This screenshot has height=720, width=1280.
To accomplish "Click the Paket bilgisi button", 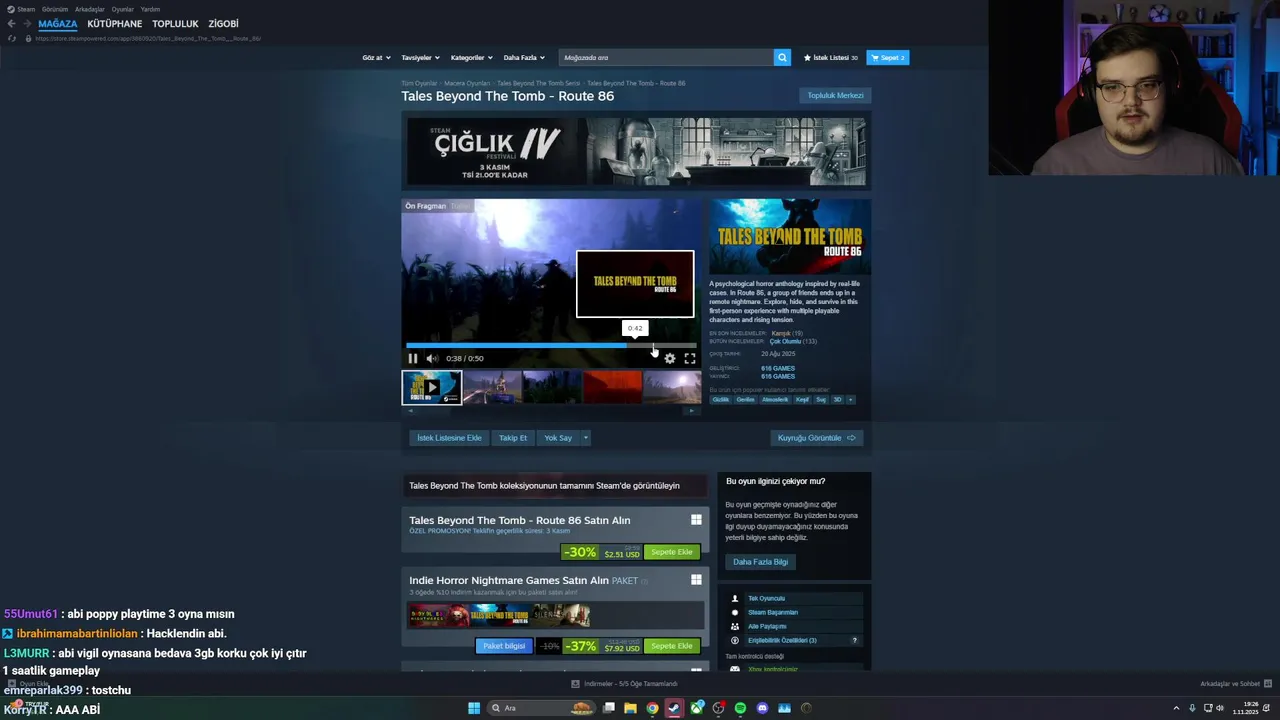I will (x=504, y=646).
